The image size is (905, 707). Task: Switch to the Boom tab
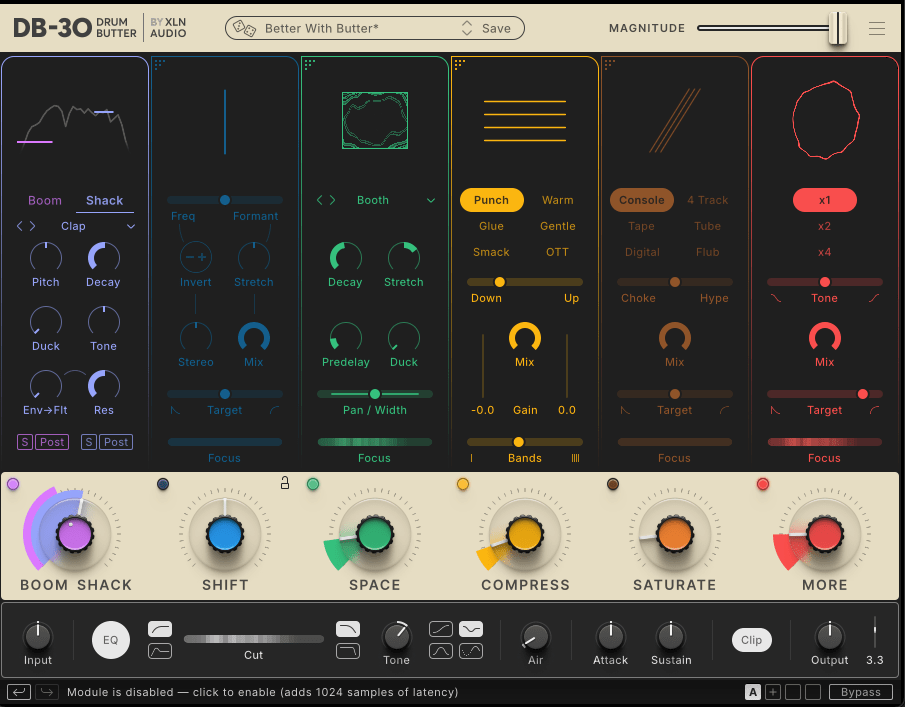[44, 200]
